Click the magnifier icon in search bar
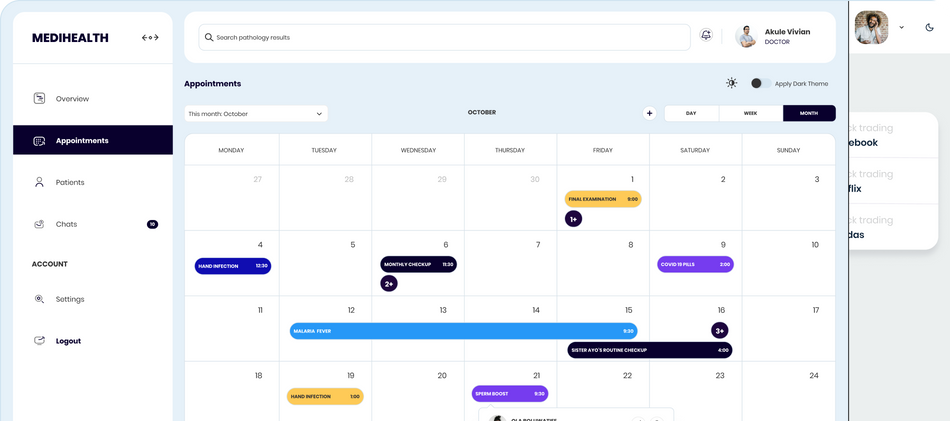The height and width of the screenshot is (421, 950). click(209, 38)
